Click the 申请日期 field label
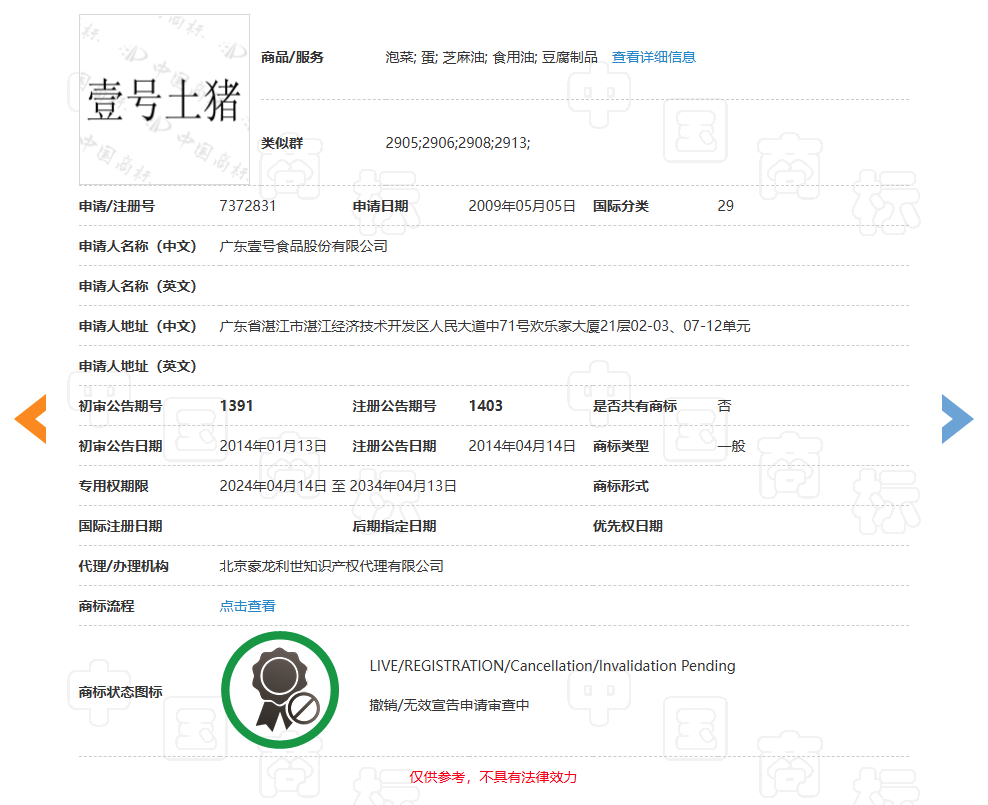This screenshot has height=805, width=988. [x=381, y=206]
